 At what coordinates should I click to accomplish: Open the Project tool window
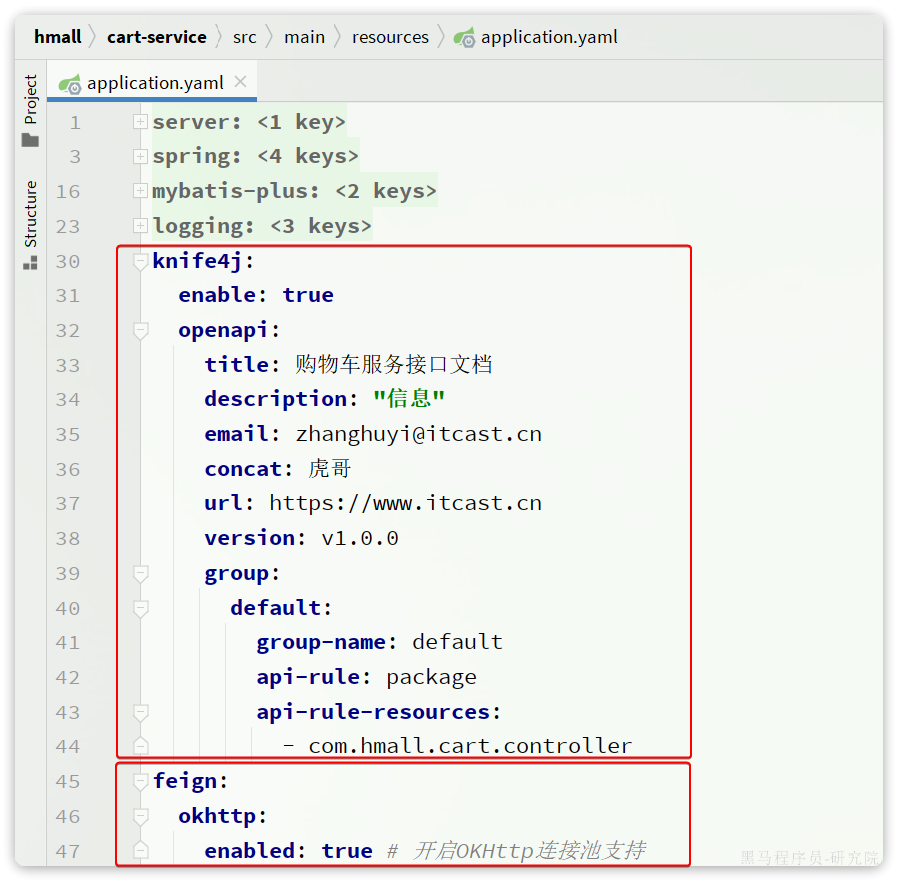pos(30,109)
